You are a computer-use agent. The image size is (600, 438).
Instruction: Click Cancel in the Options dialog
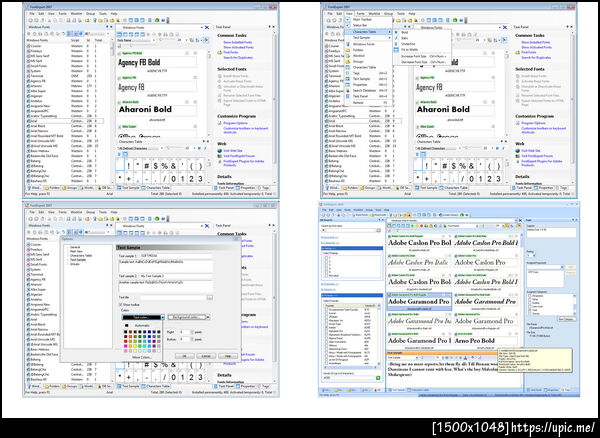[206, 356]
